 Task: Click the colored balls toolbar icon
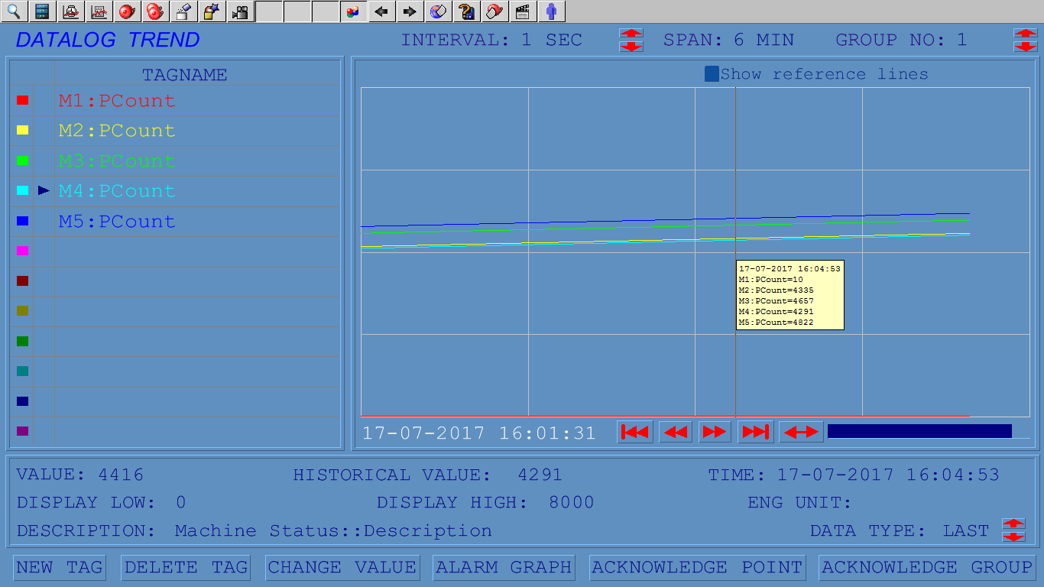click(353, 11)
